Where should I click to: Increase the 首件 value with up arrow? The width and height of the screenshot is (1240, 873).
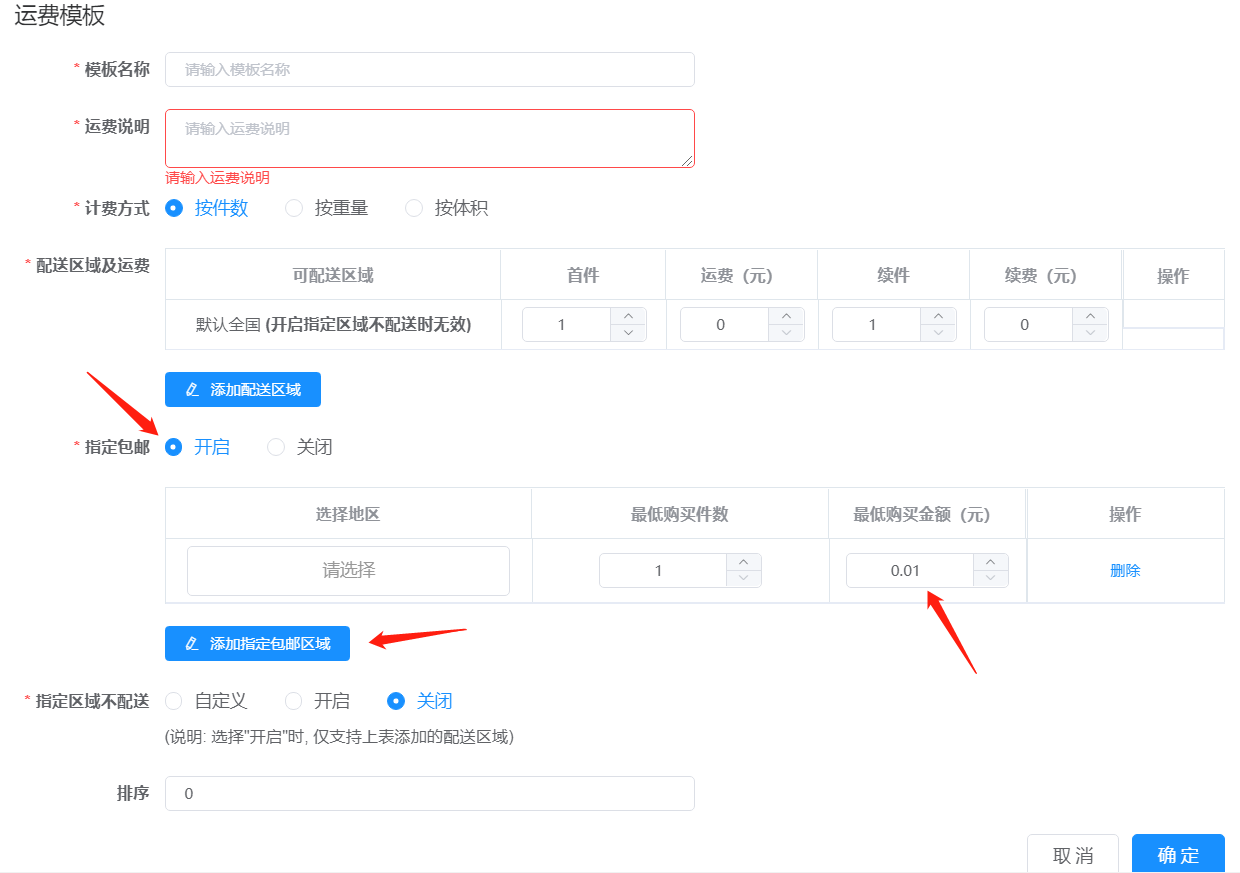click(628, 316)
